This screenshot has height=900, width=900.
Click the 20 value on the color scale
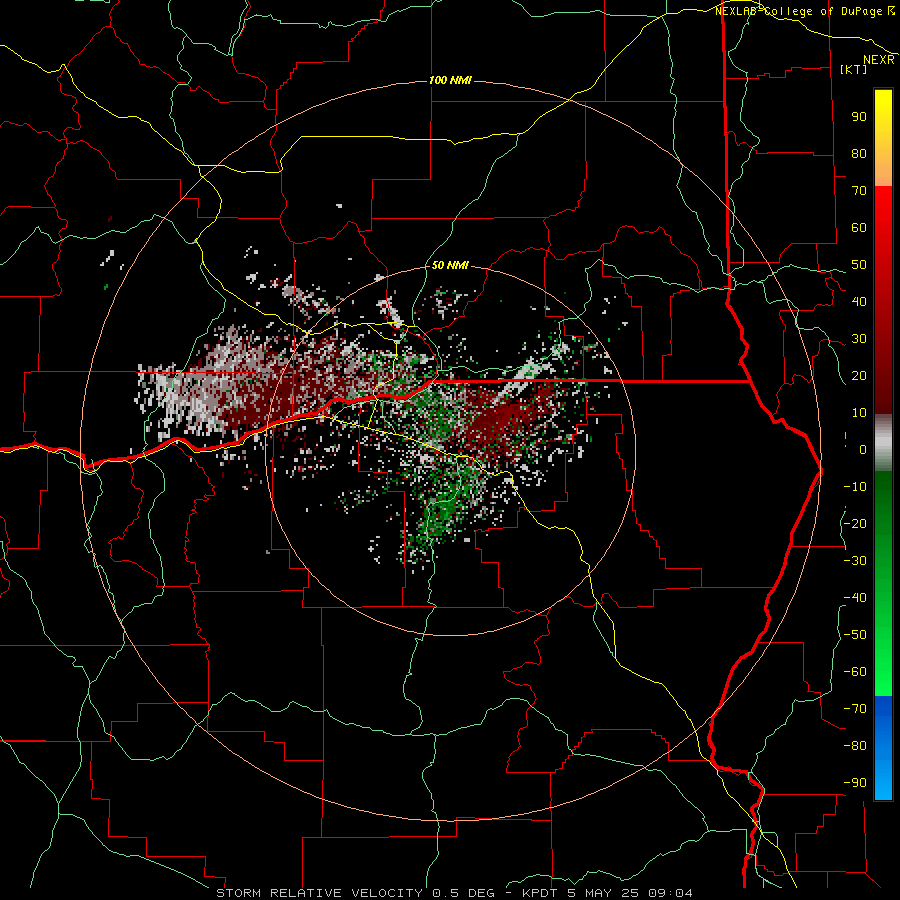pos(859,375)
